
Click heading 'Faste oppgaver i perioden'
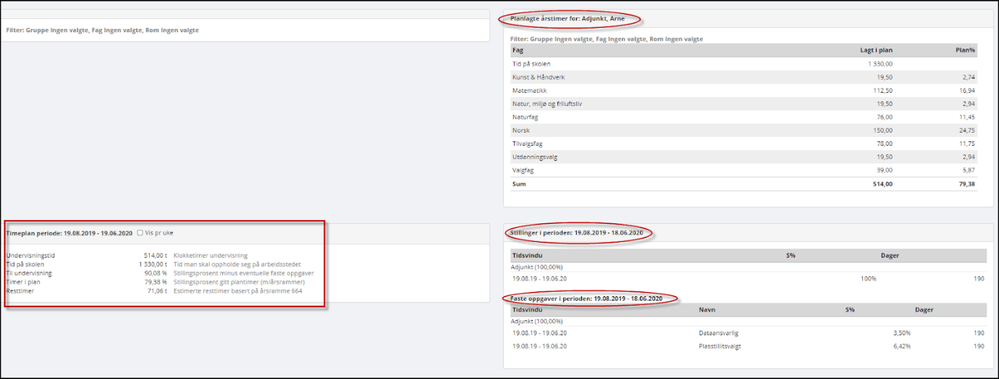point(587,298)
